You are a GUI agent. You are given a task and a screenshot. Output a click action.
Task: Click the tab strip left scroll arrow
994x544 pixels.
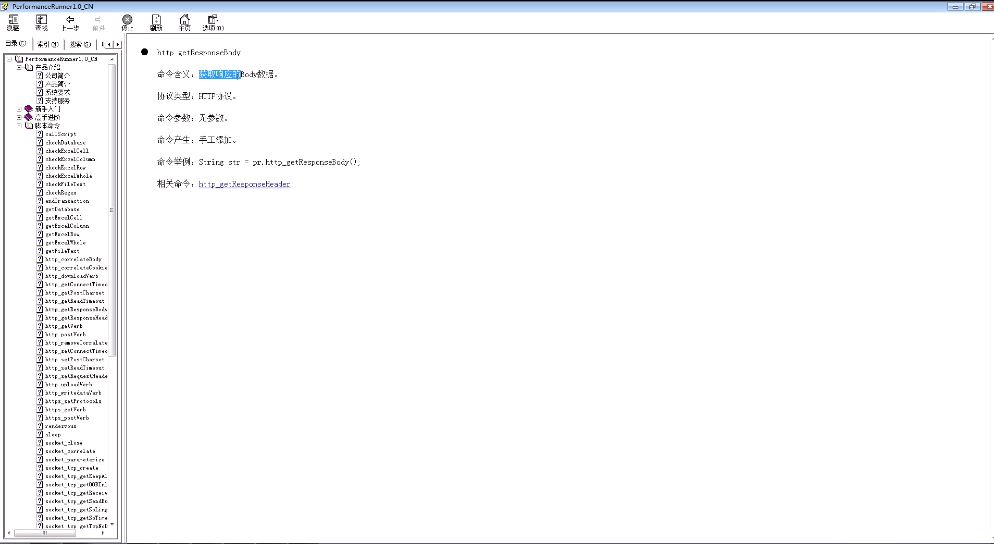pos(108,44)
